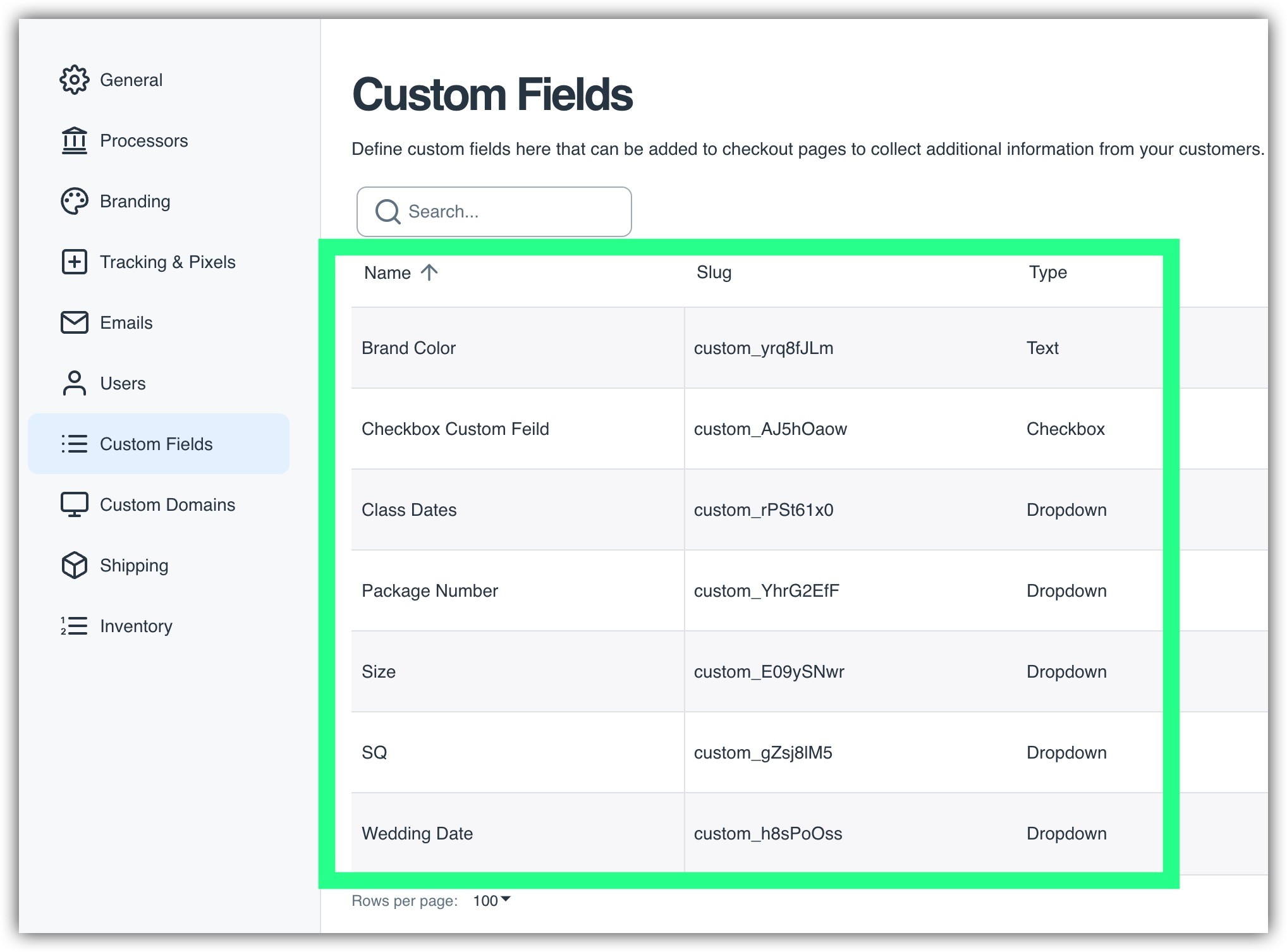This screenshot has height=952, width=1287.
Task: Sort by Slug column header
Action: [714, 272]
